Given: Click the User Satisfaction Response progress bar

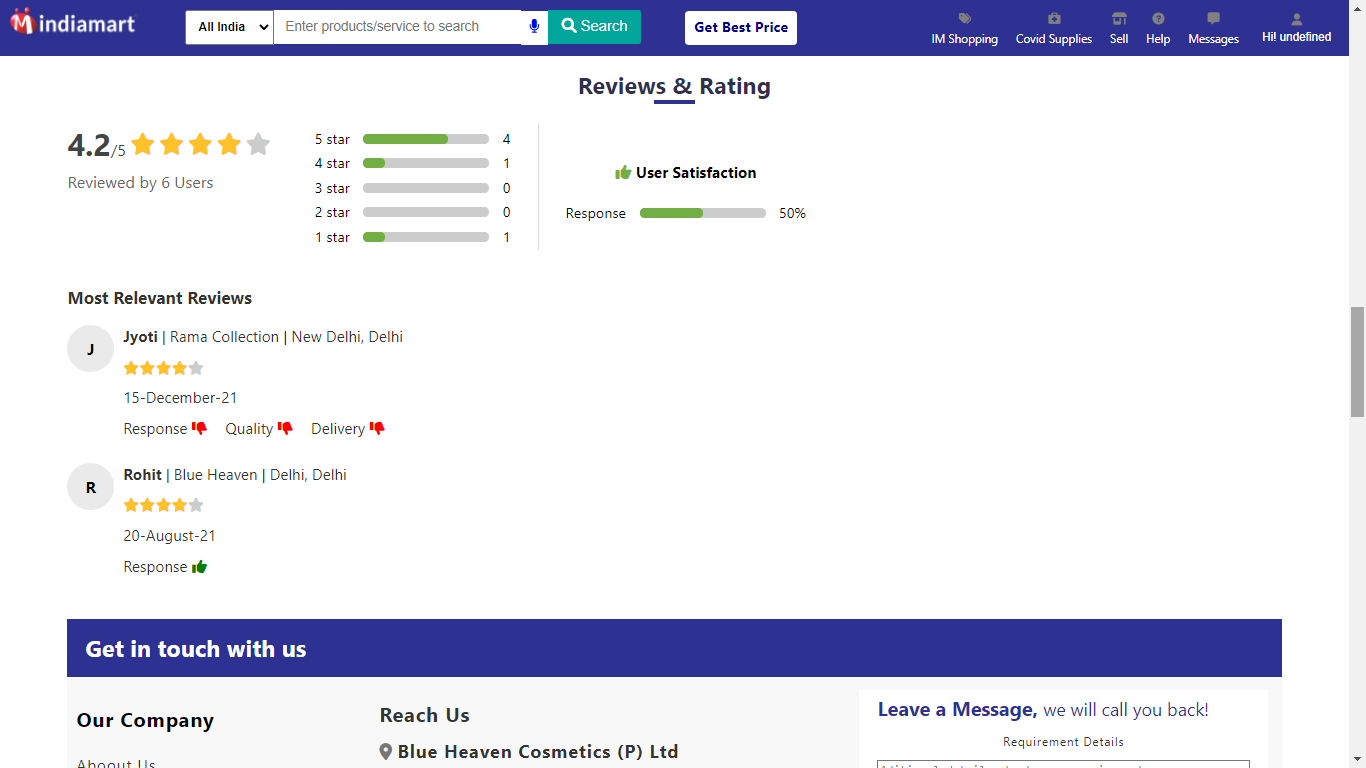Looking at the screenshot, I should pyautogui.click(x=702, y=213).
